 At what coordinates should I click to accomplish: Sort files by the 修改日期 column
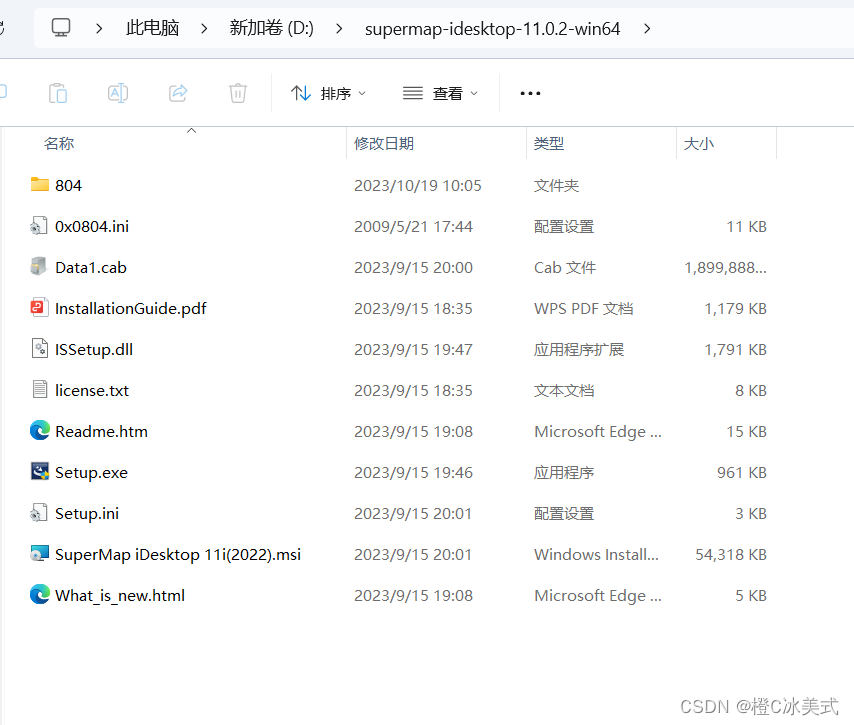pos(384,143)
